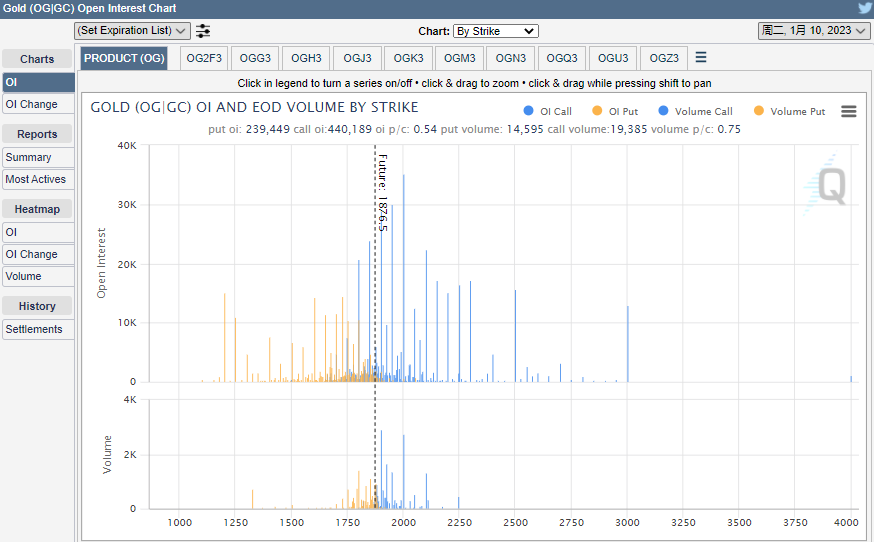874x542 pixels.
Task: Switch to the OGG3 expiration tab
Action: click(256, 58)
